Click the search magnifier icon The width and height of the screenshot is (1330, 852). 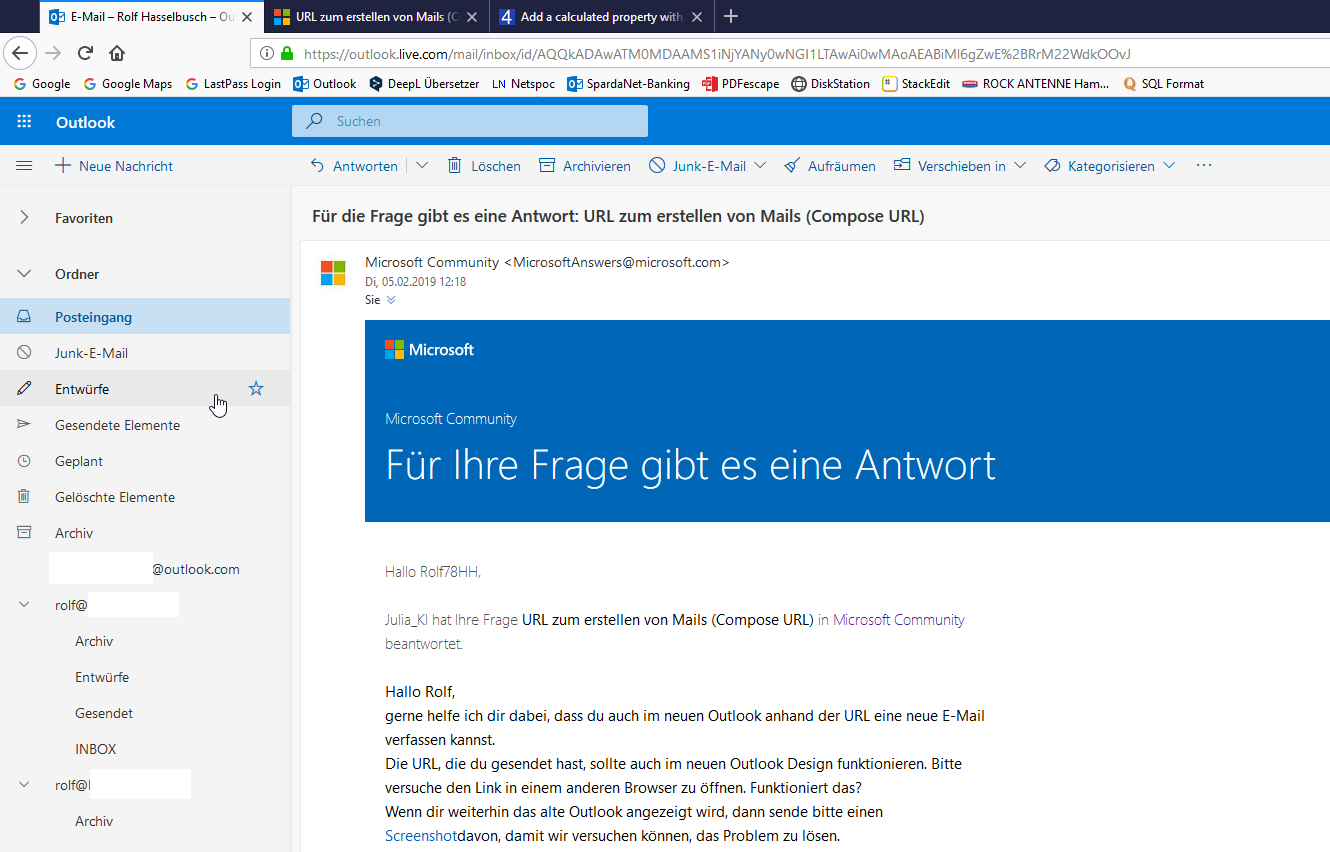pos(315,121)
